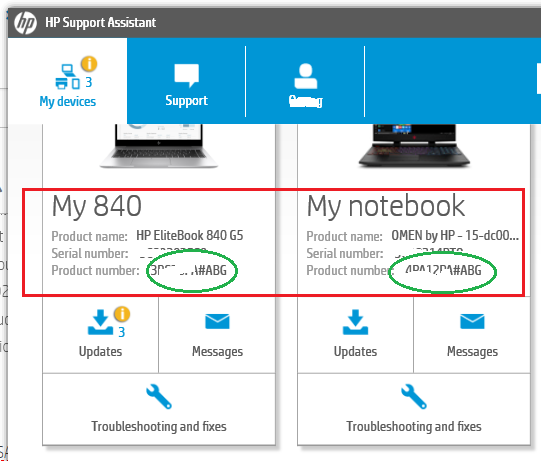Open Messages for My notebook
Viewport: 541px width, 461px height.
point(472,334)
